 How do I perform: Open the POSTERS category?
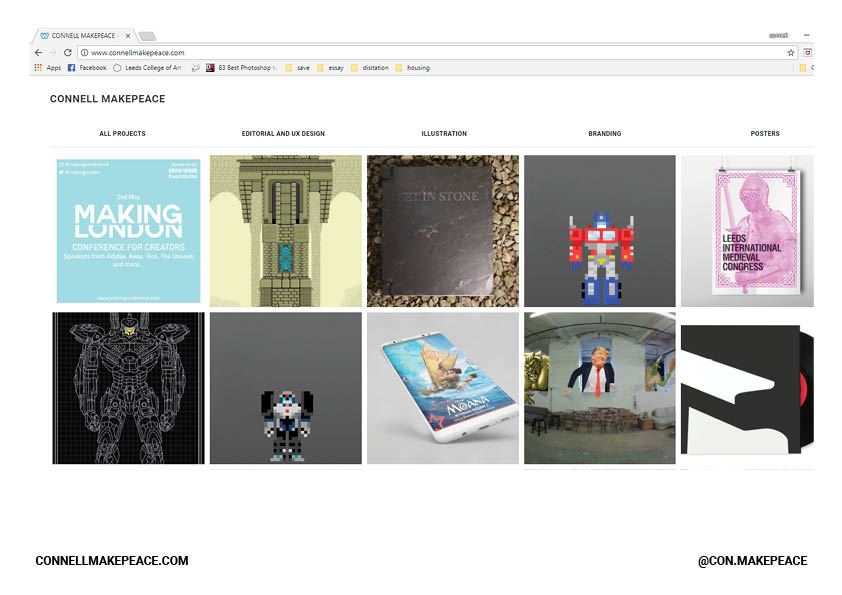(x=765, y=133)
